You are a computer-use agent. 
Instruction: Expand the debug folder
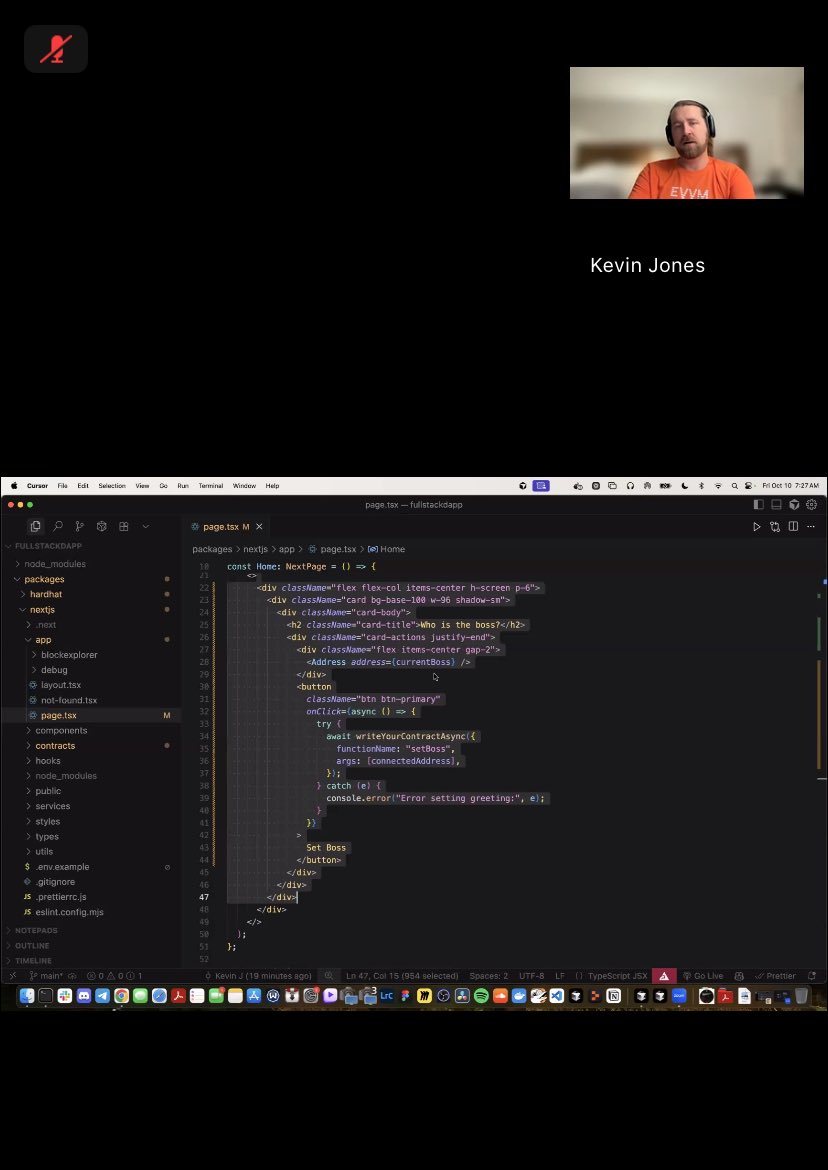coord(54,670)
